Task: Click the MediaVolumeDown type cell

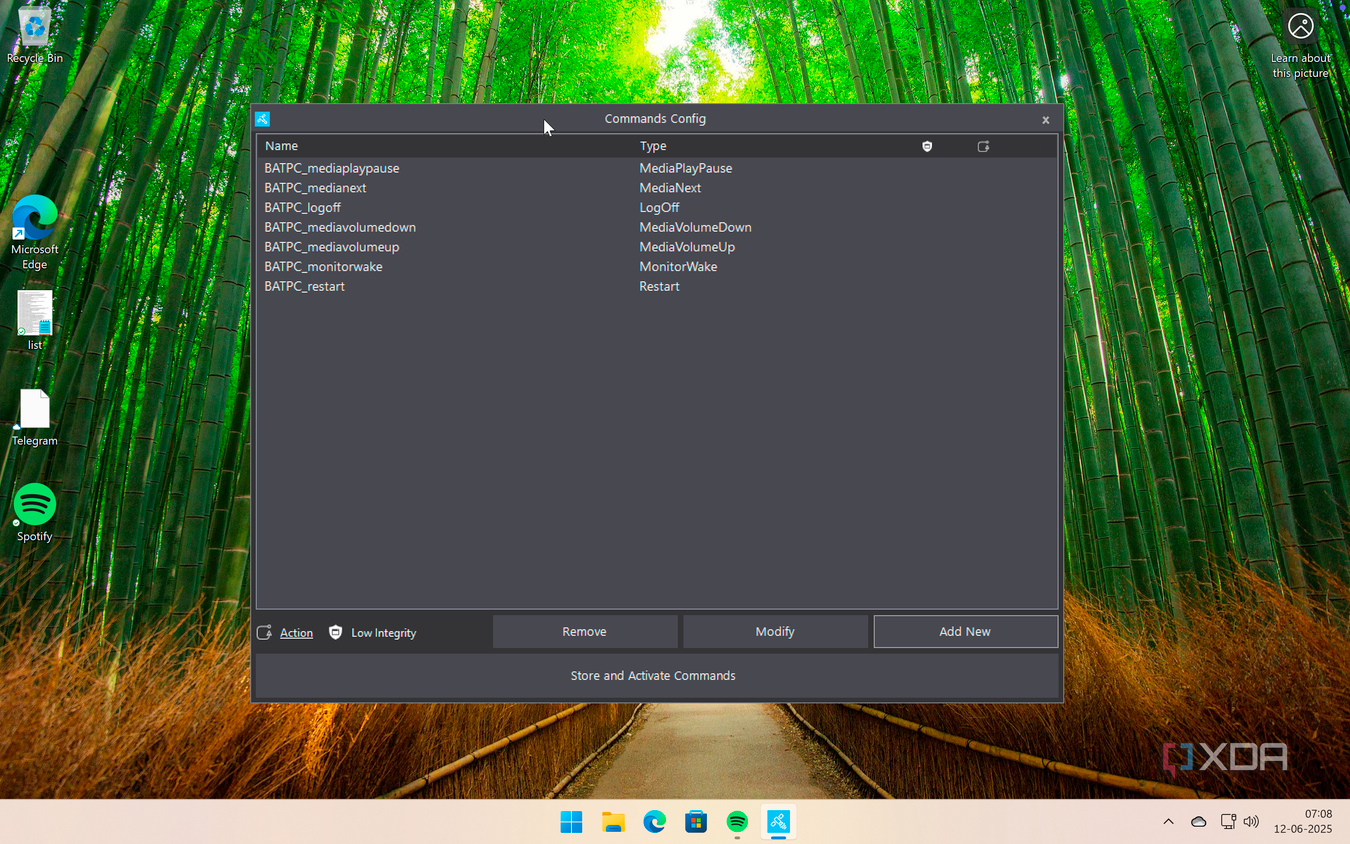Action: coord(695,227)
